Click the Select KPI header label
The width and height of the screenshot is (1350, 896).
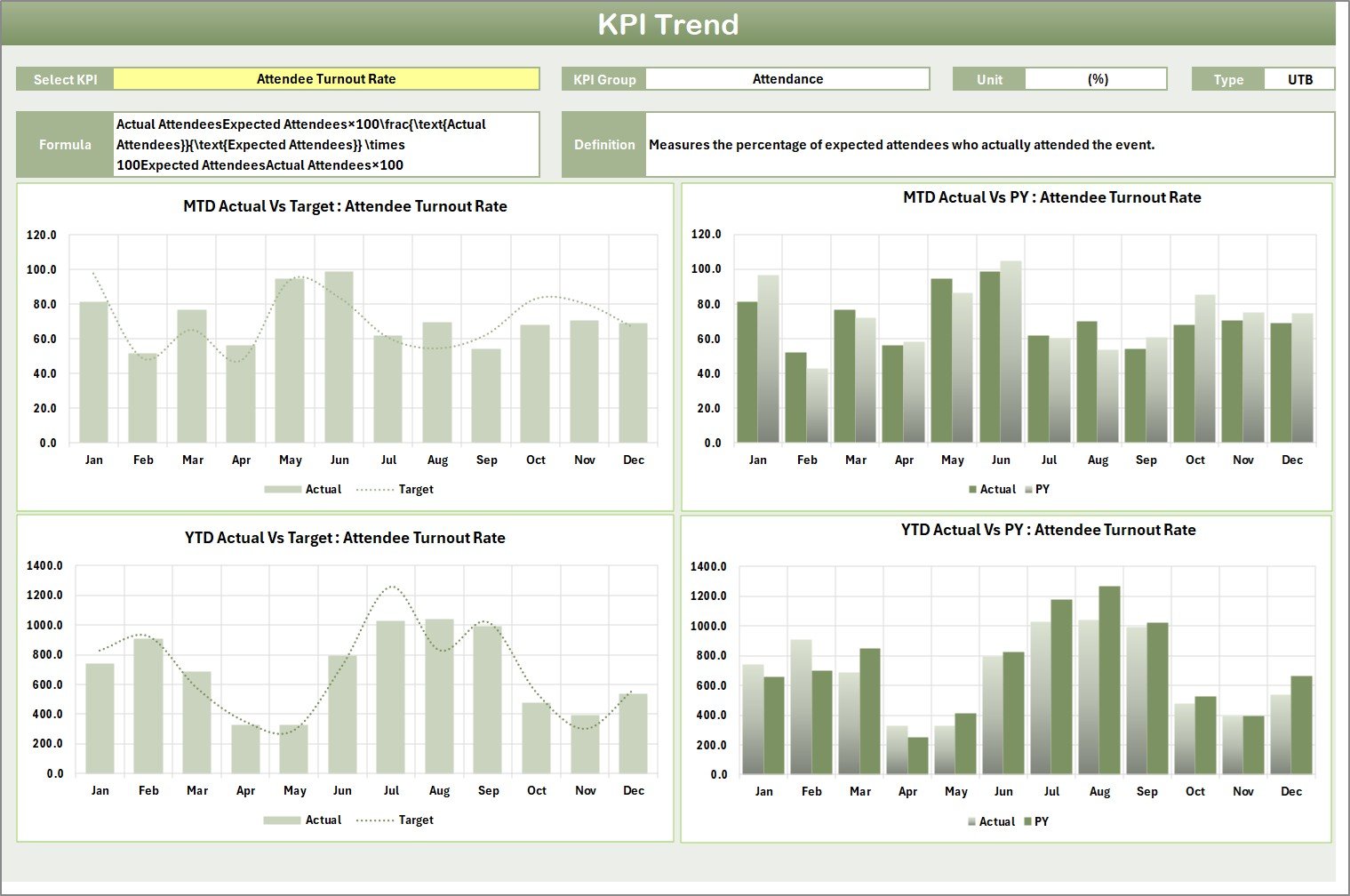click(64, 78)
